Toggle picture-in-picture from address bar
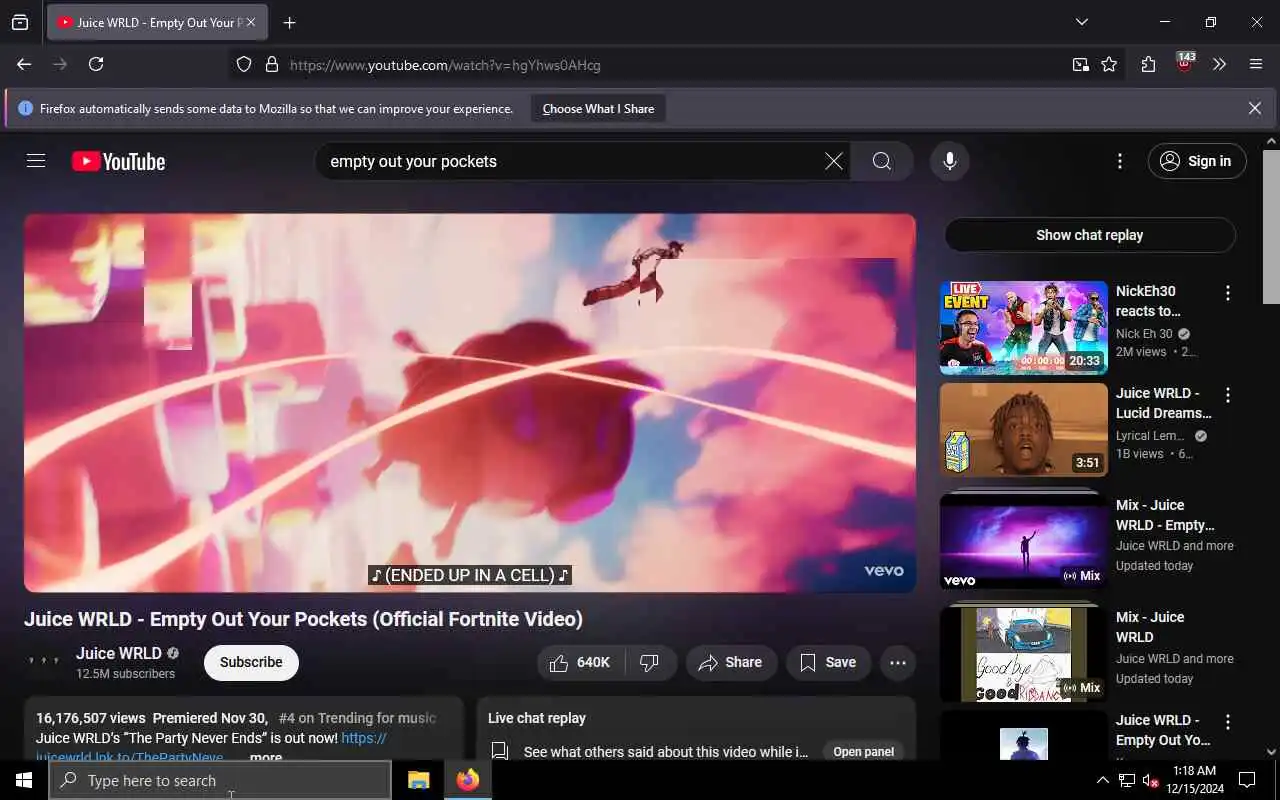The image size is (1280, 800). (1080, 64)
